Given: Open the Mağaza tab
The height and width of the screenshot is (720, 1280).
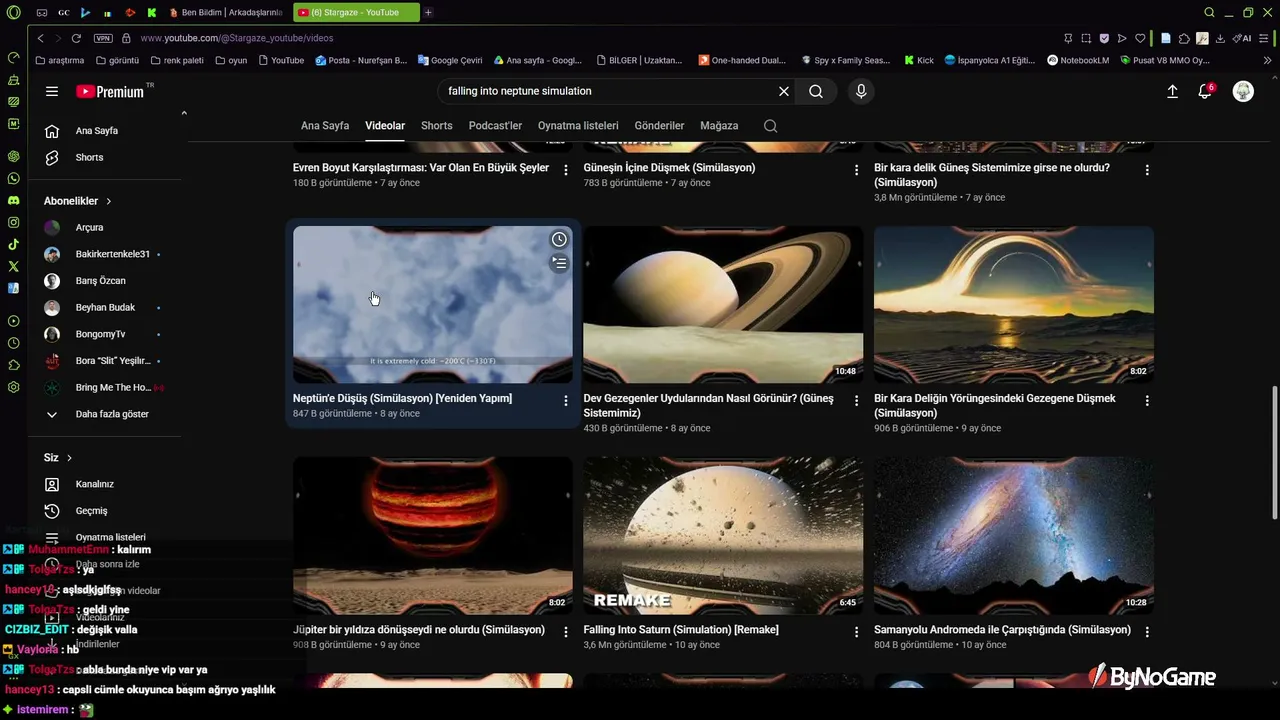Looking at the screenshot, I should click(x=719, y=126).
